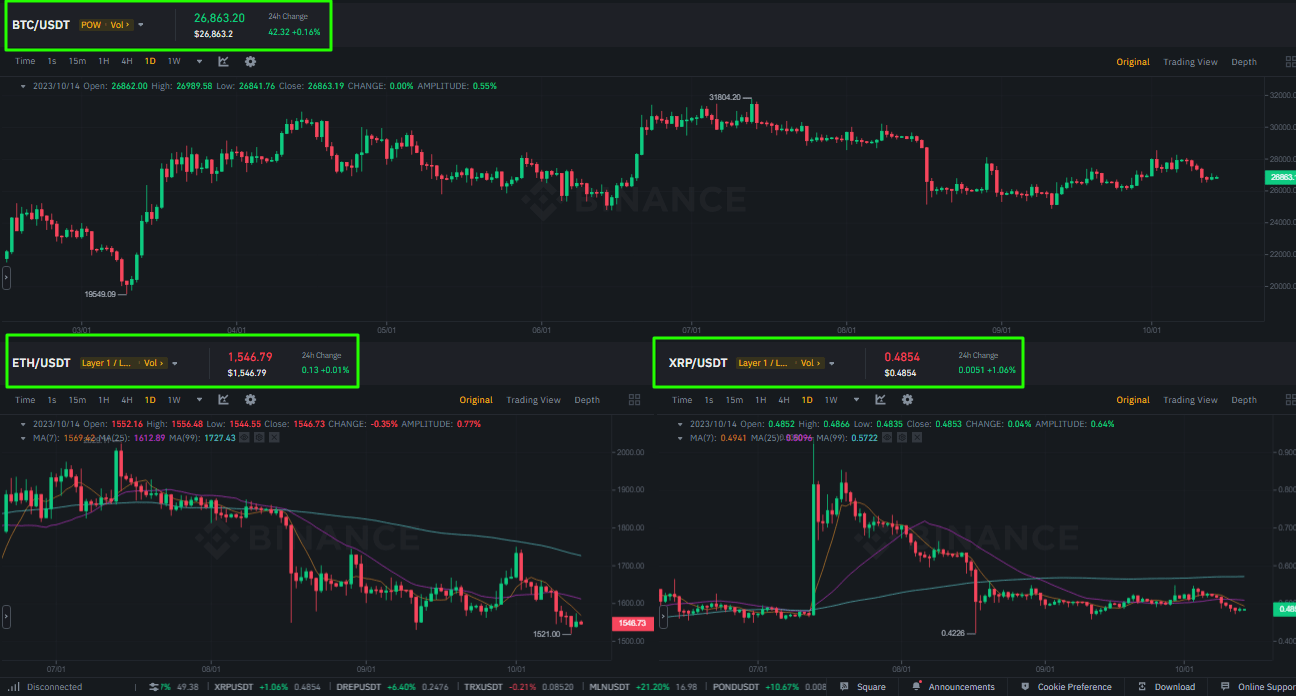Select 4H interval on BTC/USDT chart

click(x=126, y=62)
